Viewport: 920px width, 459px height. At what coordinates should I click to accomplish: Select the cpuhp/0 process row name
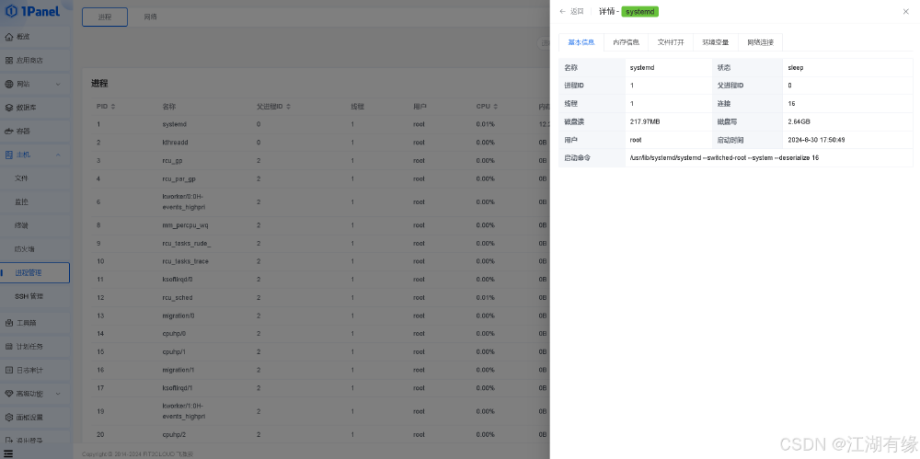(x=174, y=333)
